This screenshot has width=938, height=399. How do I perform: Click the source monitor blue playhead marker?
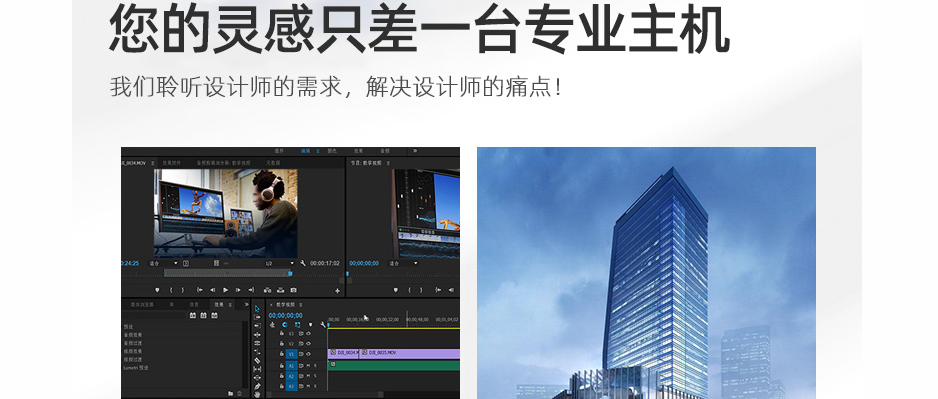click(290, 273)
